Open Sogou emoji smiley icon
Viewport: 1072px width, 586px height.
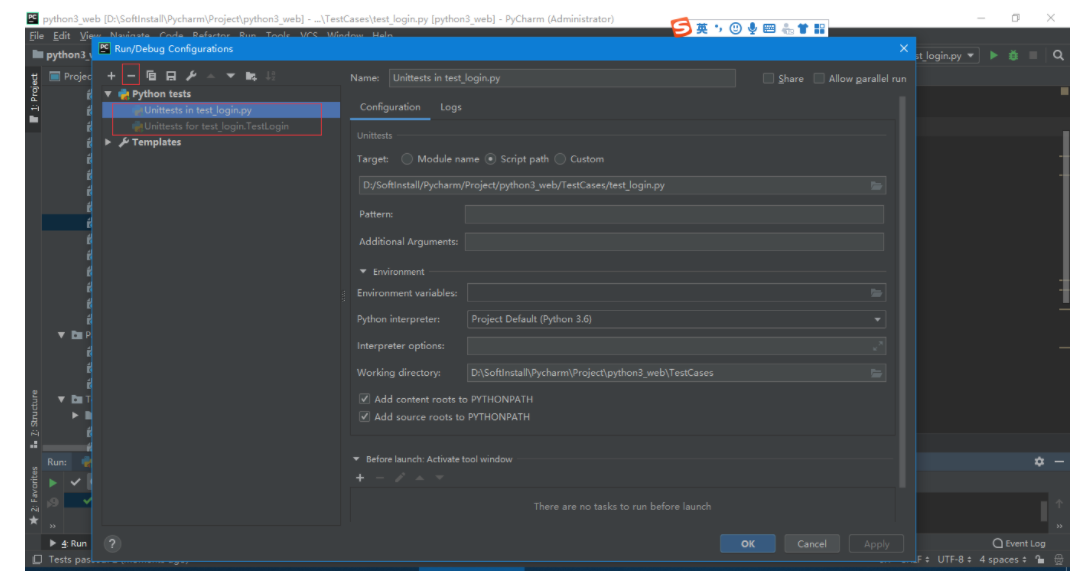click(735, 28)
